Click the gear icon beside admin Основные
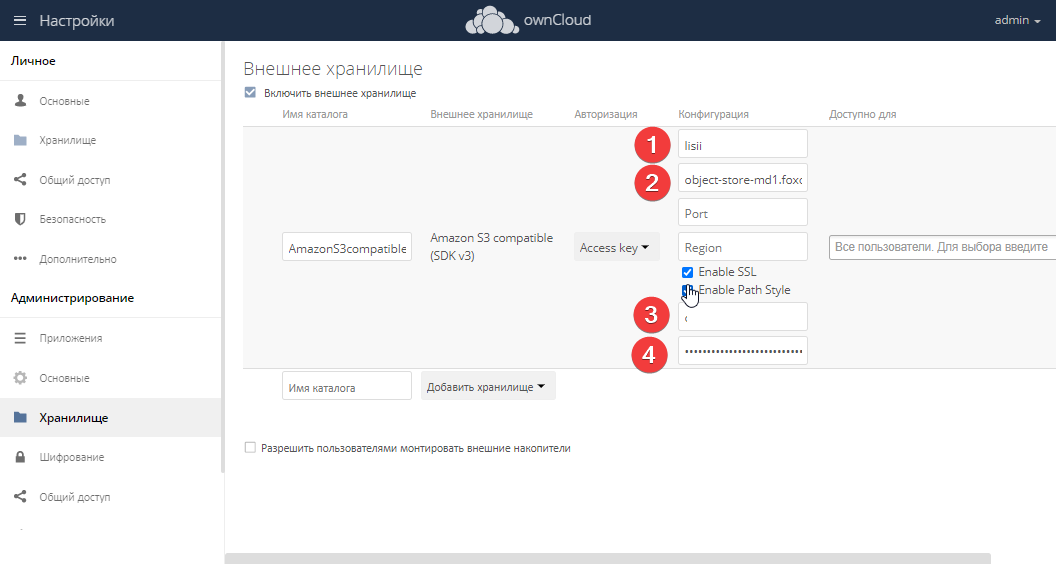 [x=20, y=377]
